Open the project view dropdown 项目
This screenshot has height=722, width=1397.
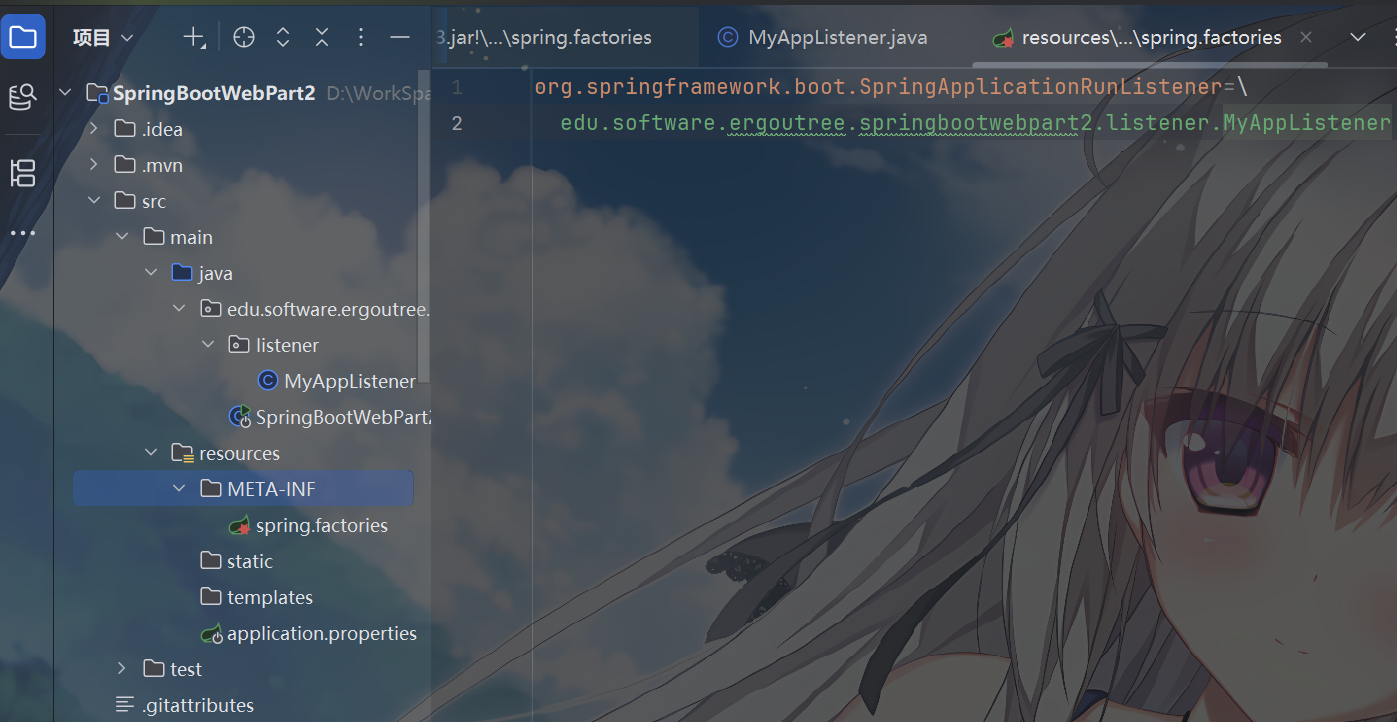103,38
